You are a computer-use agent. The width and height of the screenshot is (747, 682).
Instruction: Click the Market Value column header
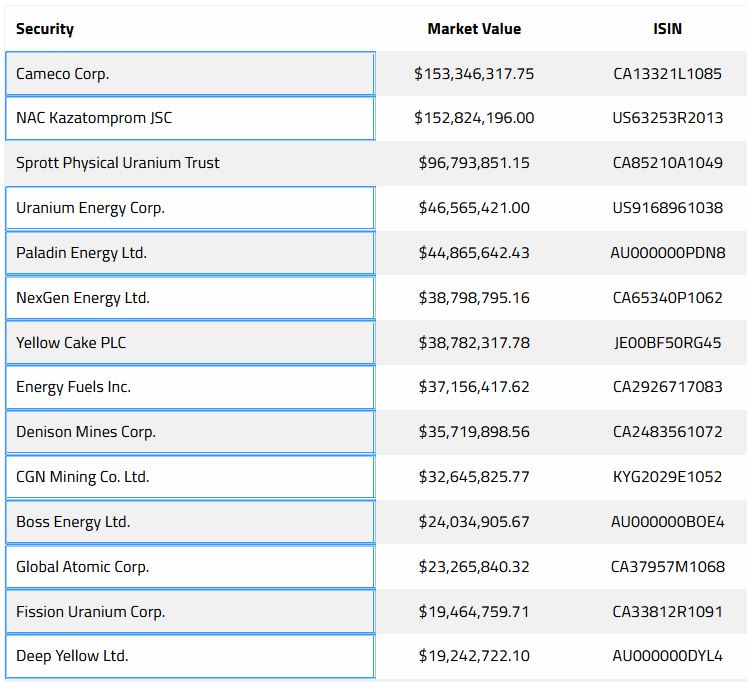pos(474,29)
